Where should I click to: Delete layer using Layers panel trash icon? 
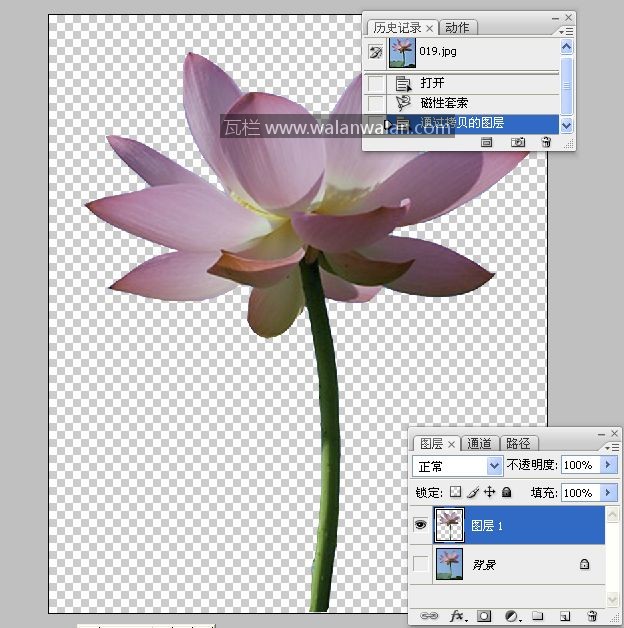tap(592, 616)
